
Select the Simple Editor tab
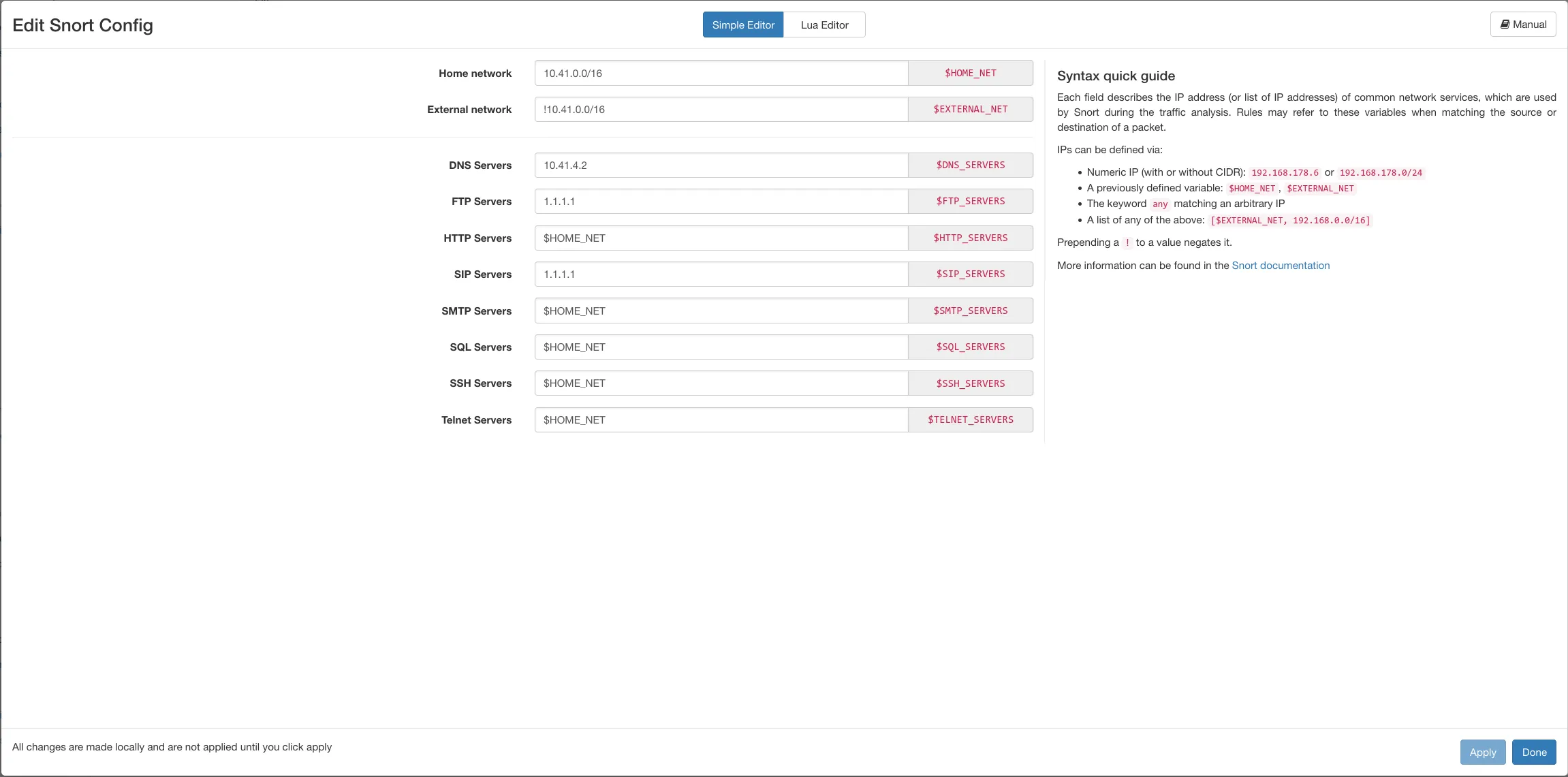pos(743,25)
